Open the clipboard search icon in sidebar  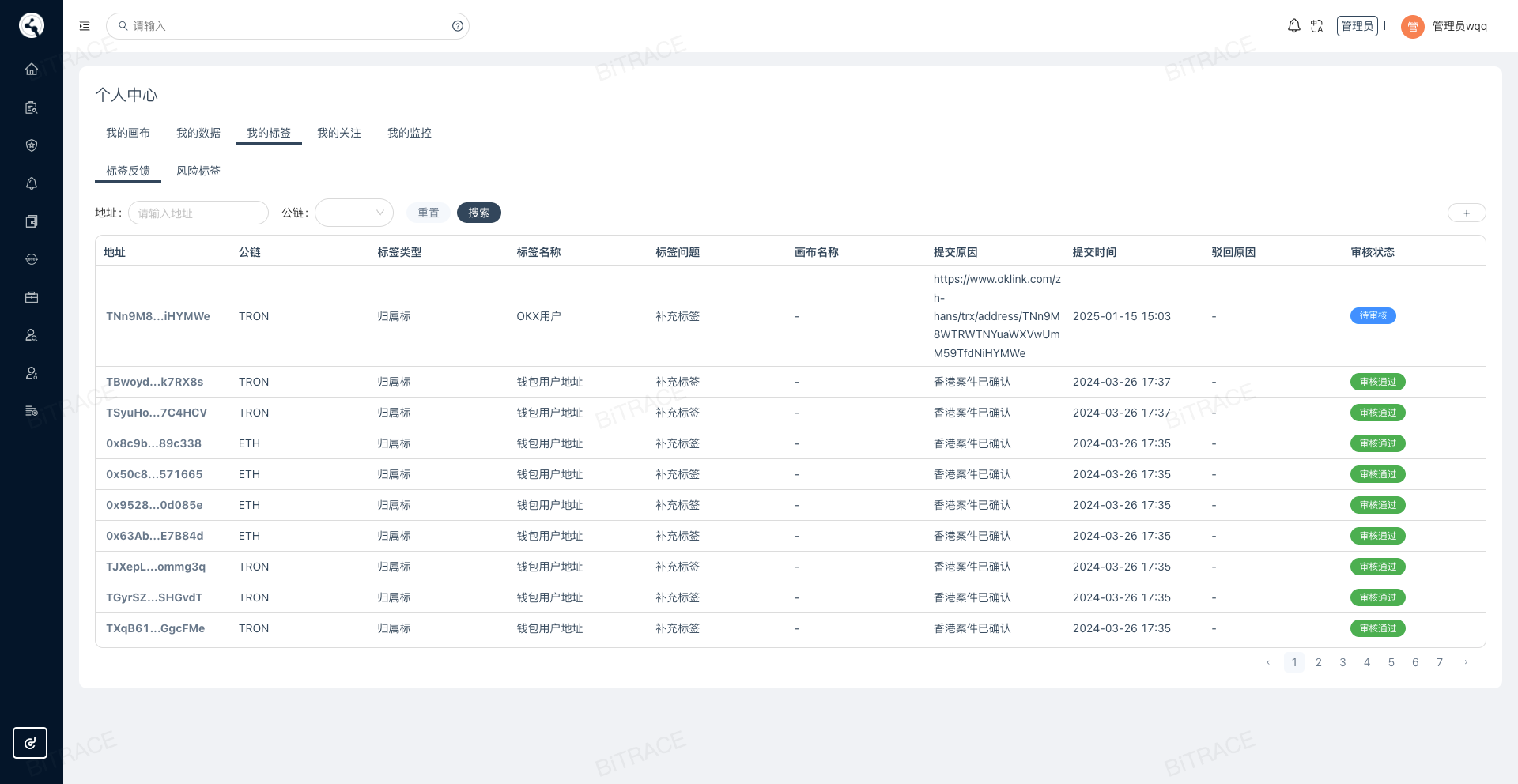tap(32, 107)
